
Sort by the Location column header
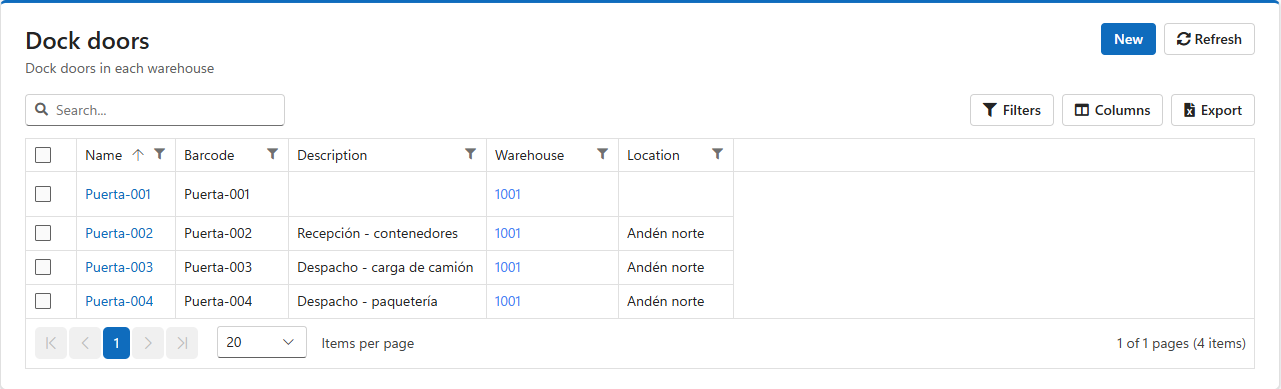click(653, 155)
